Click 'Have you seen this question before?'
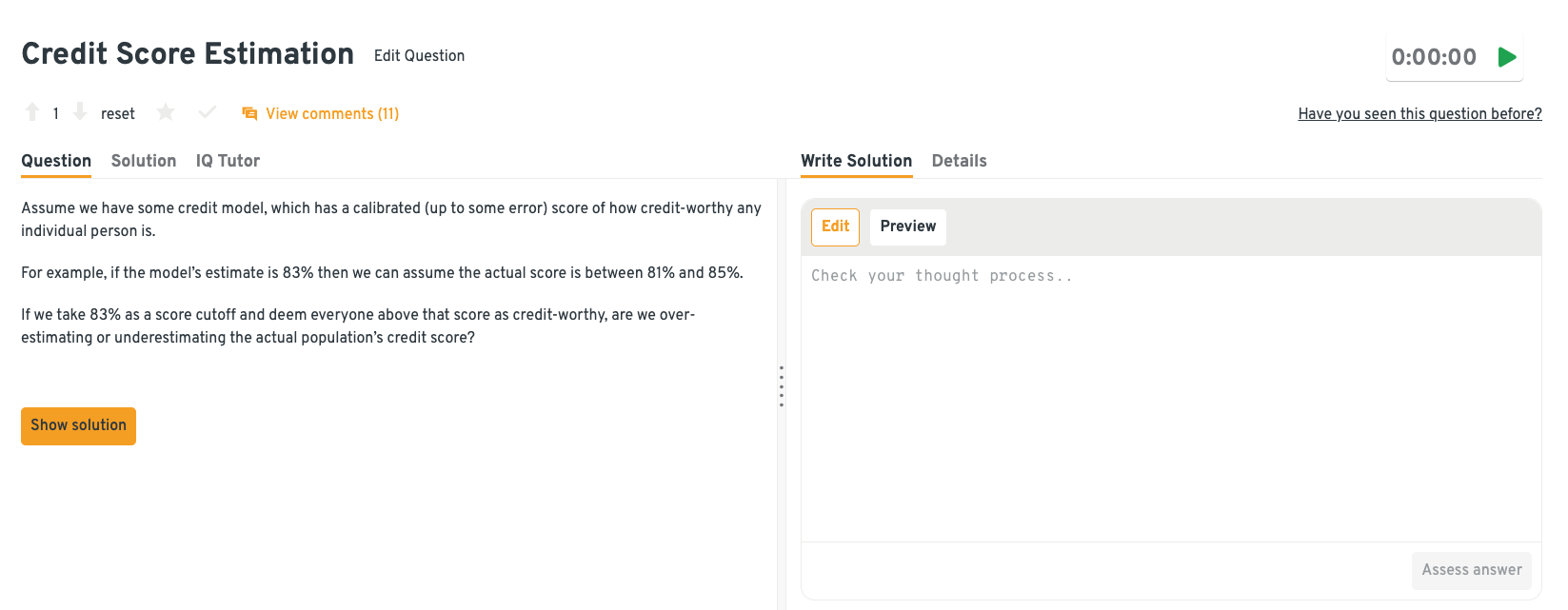Screen dimensions: 1568x610 pyautogui.click(x=1419, y=114)
